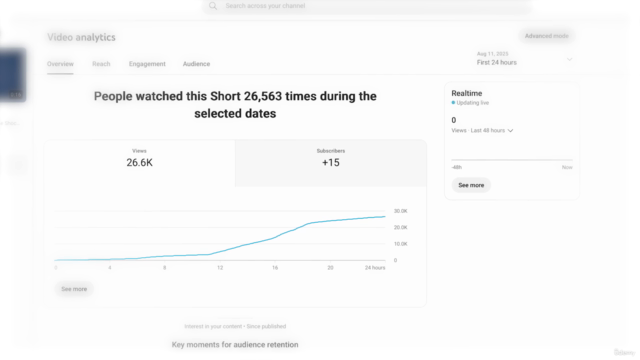
Task: Click 'Interest in your content' caption
Action: coord(212,327)
